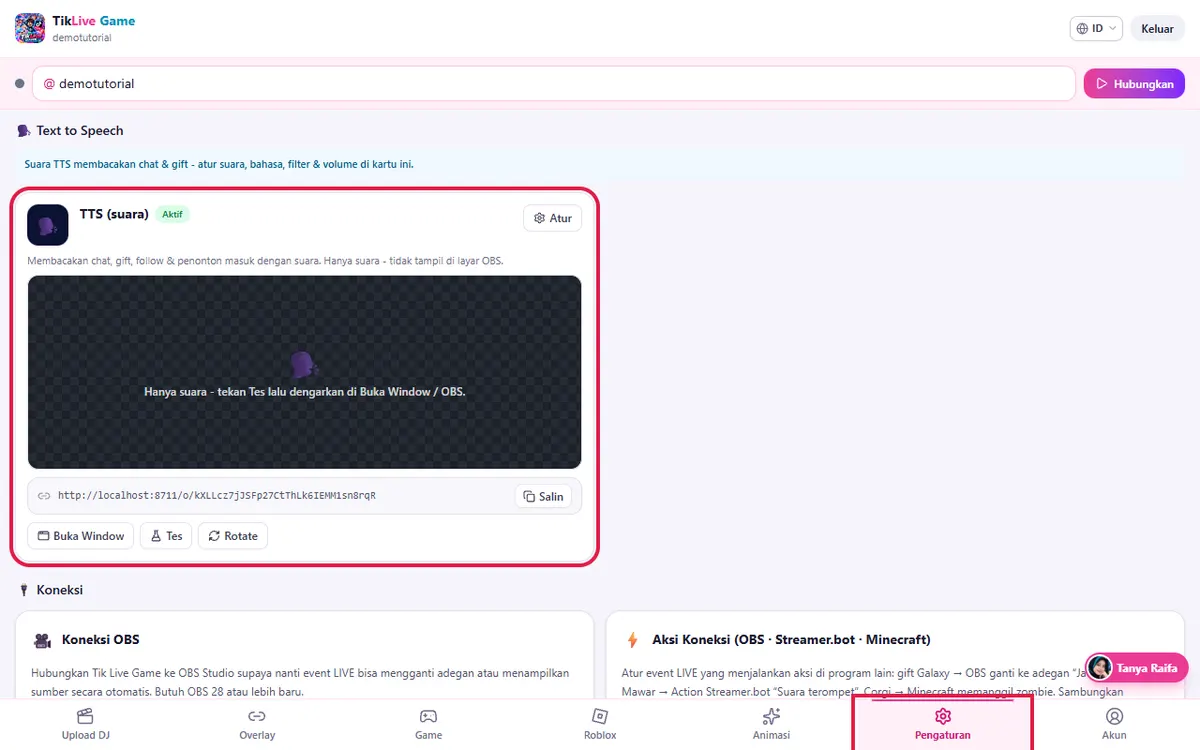
Task: Open TTS settings with the Atur button
Action: tap(552, 218)
